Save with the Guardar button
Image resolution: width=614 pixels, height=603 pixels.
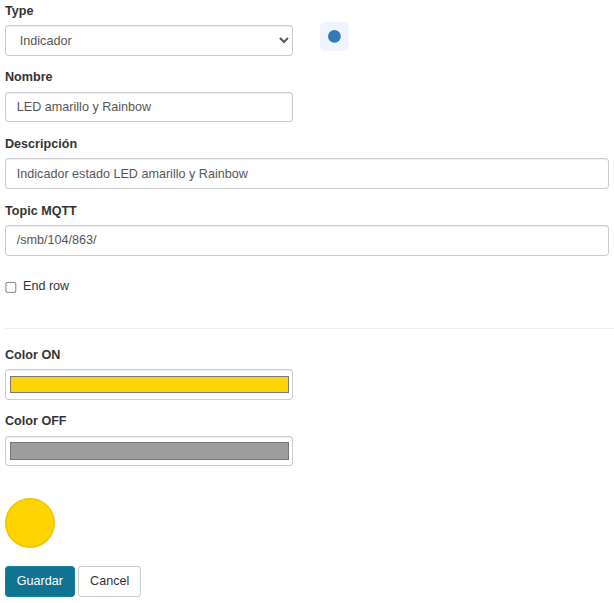tap(40, 581)
